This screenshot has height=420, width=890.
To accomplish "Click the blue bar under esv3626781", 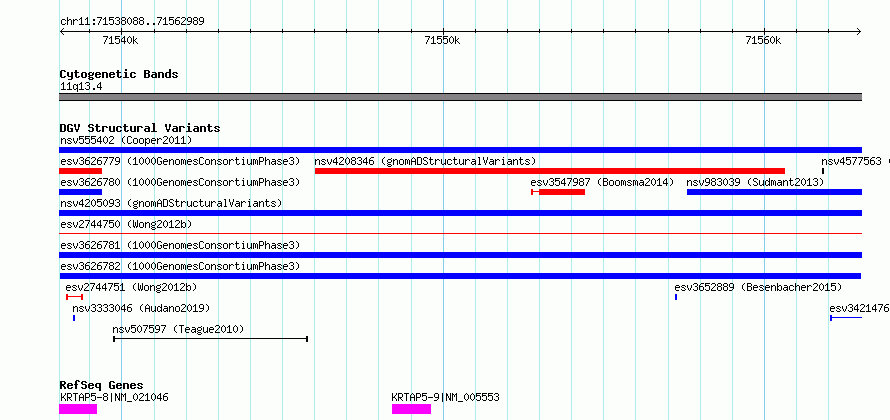I will click(x=460, y=255).
